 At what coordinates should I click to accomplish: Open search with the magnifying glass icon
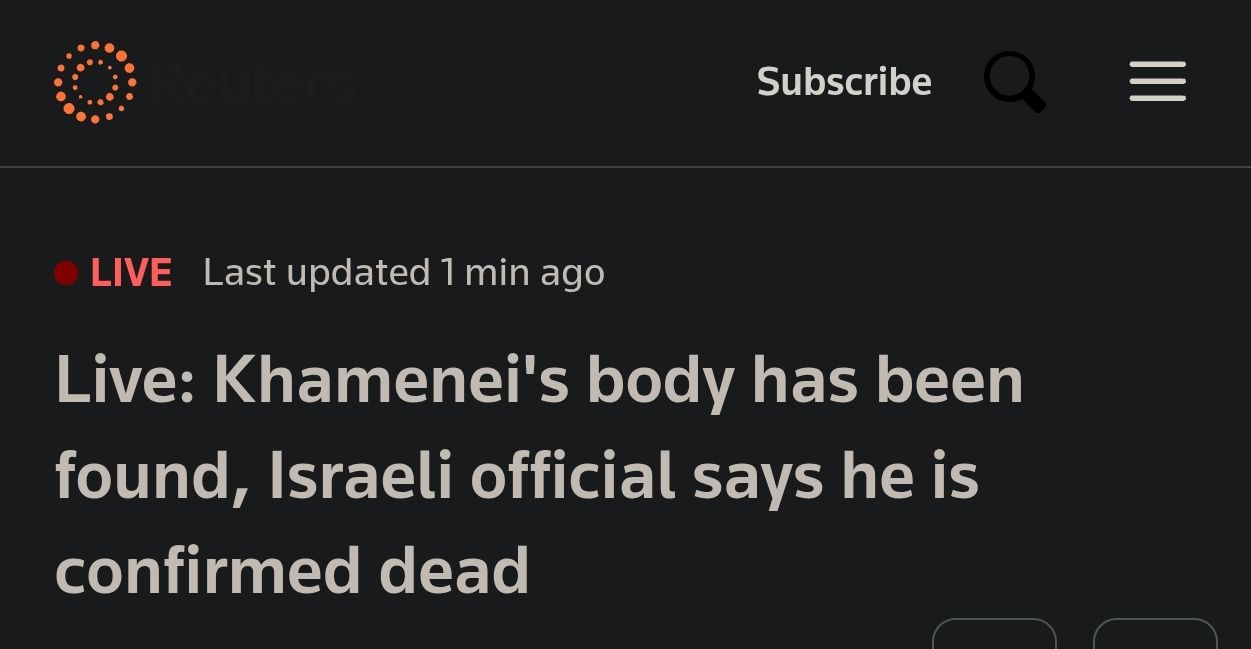[x=1014, y=82]
